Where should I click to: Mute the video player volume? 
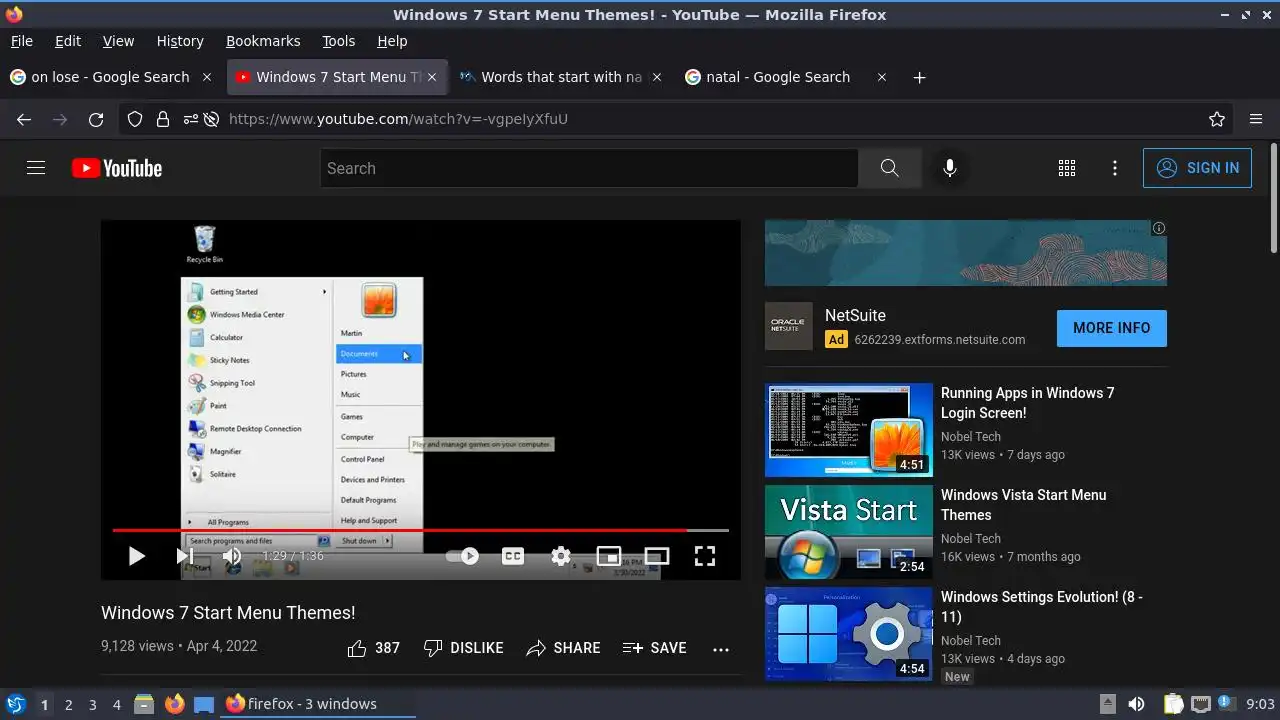(x=231, y=556)
